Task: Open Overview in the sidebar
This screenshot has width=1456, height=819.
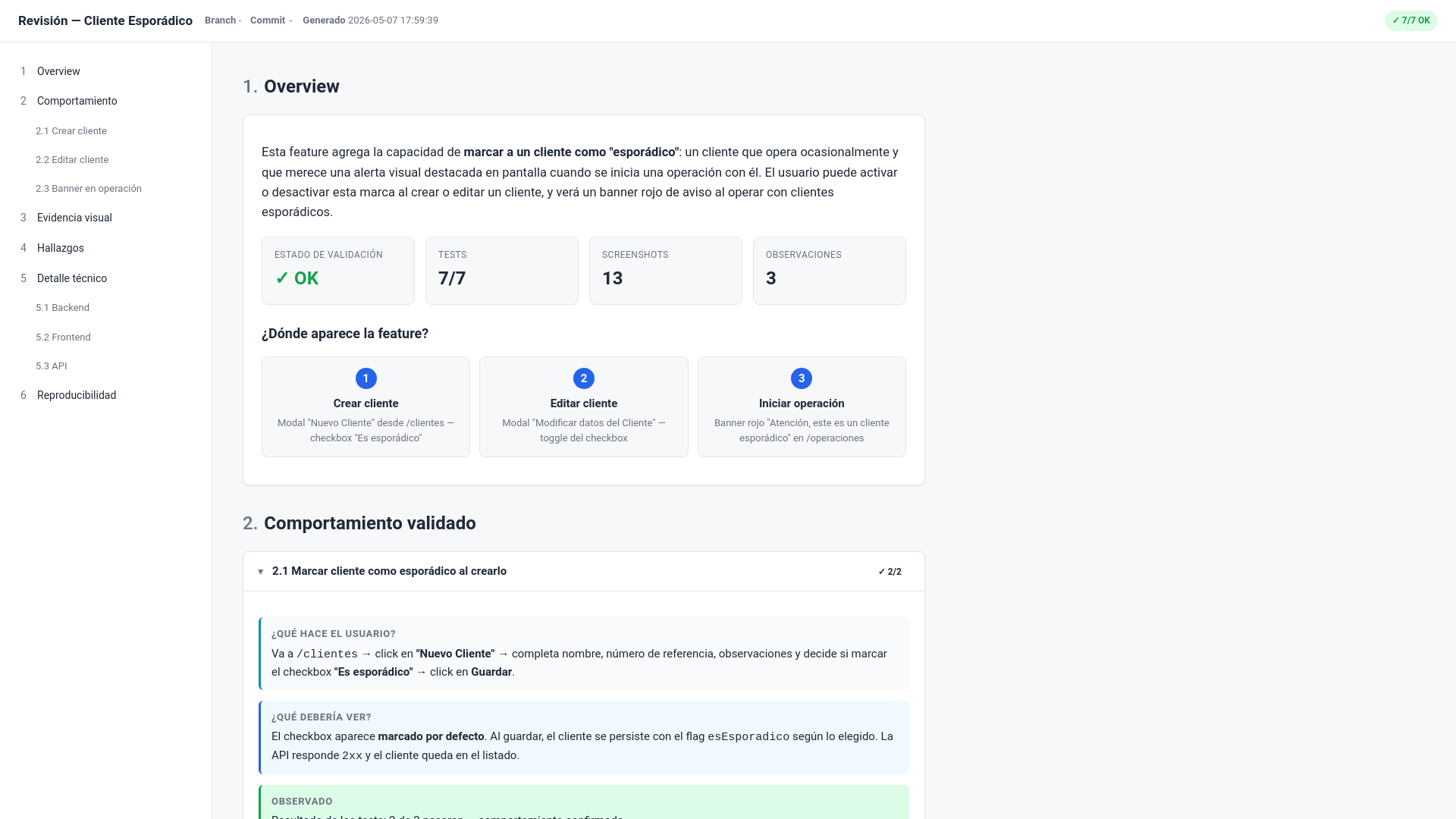Action: click(x=58, y=71)
